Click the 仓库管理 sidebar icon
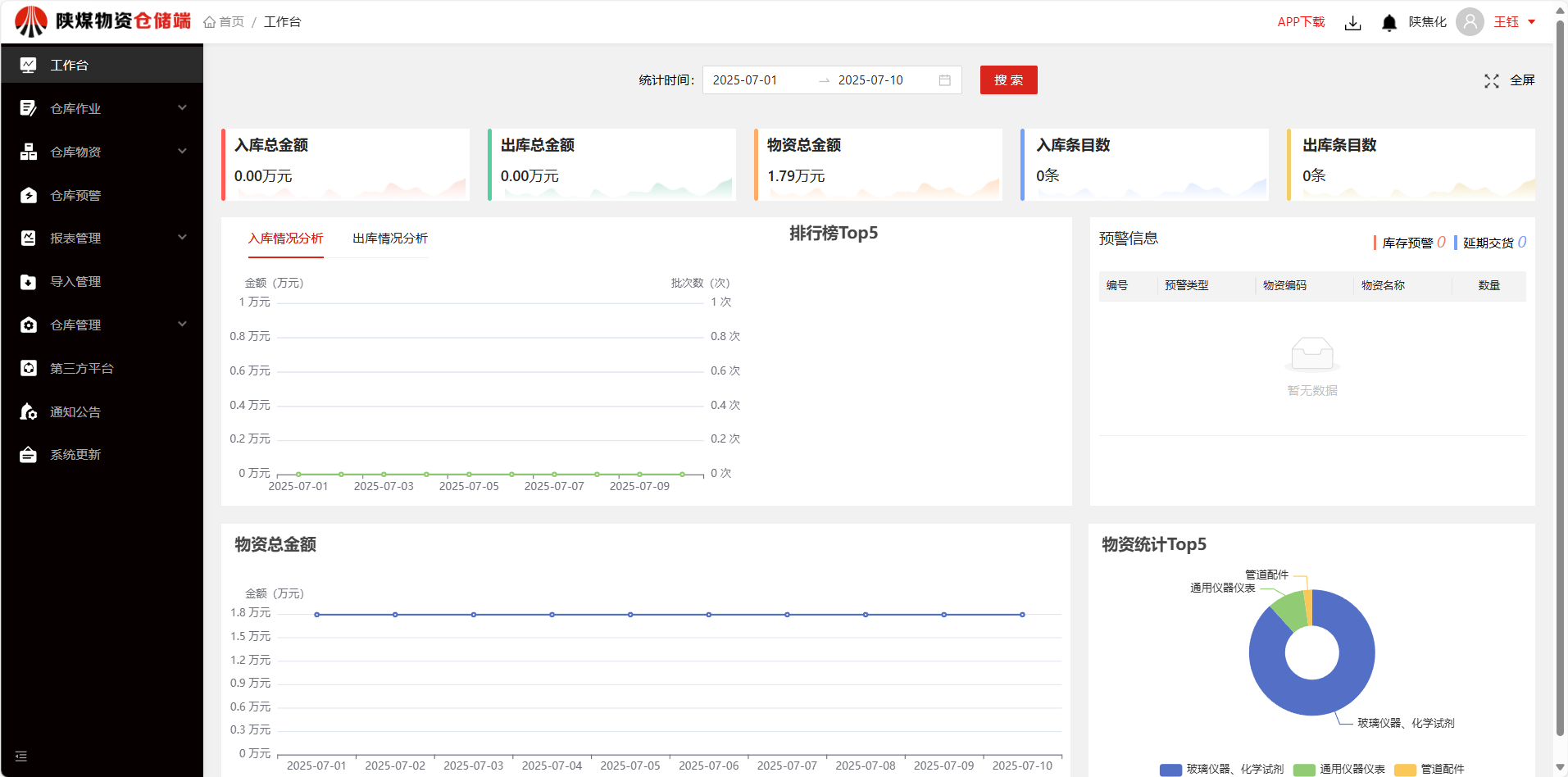 tap(28, 325)
